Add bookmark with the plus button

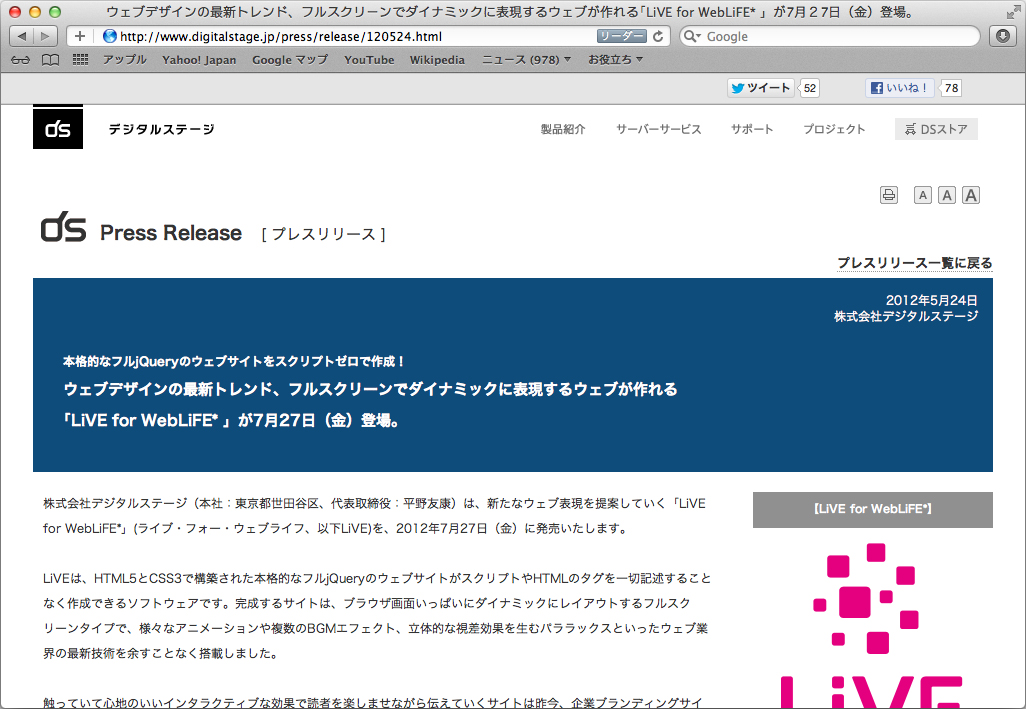[79, 36]
